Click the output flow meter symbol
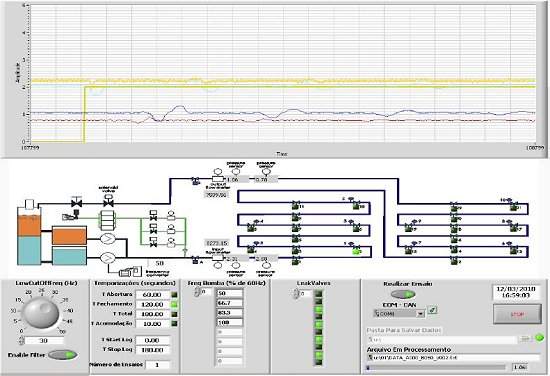This screenshot has height=376, width=550. [x=218, y=179]
